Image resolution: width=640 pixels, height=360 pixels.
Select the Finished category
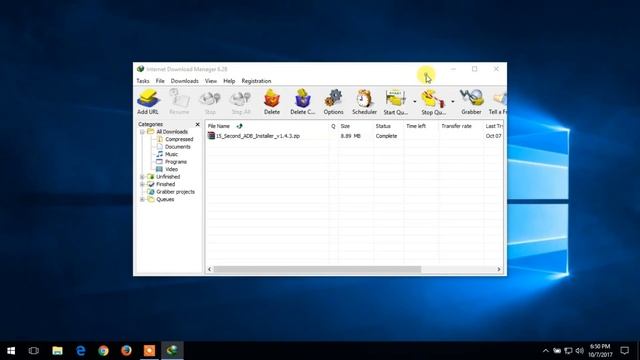pyautogui.click(x=165, y=184)
